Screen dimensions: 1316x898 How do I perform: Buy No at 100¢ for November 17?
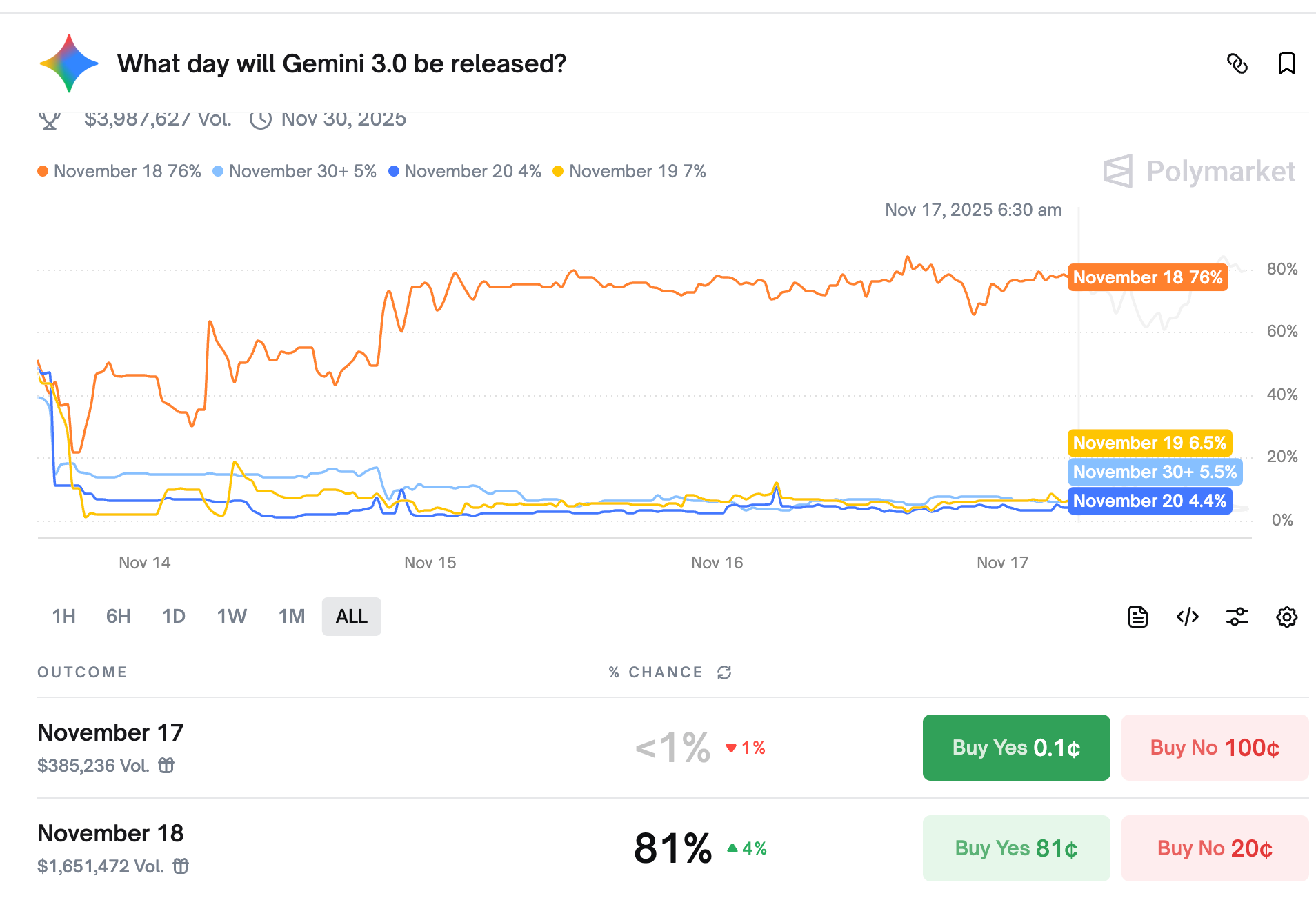1215,748
